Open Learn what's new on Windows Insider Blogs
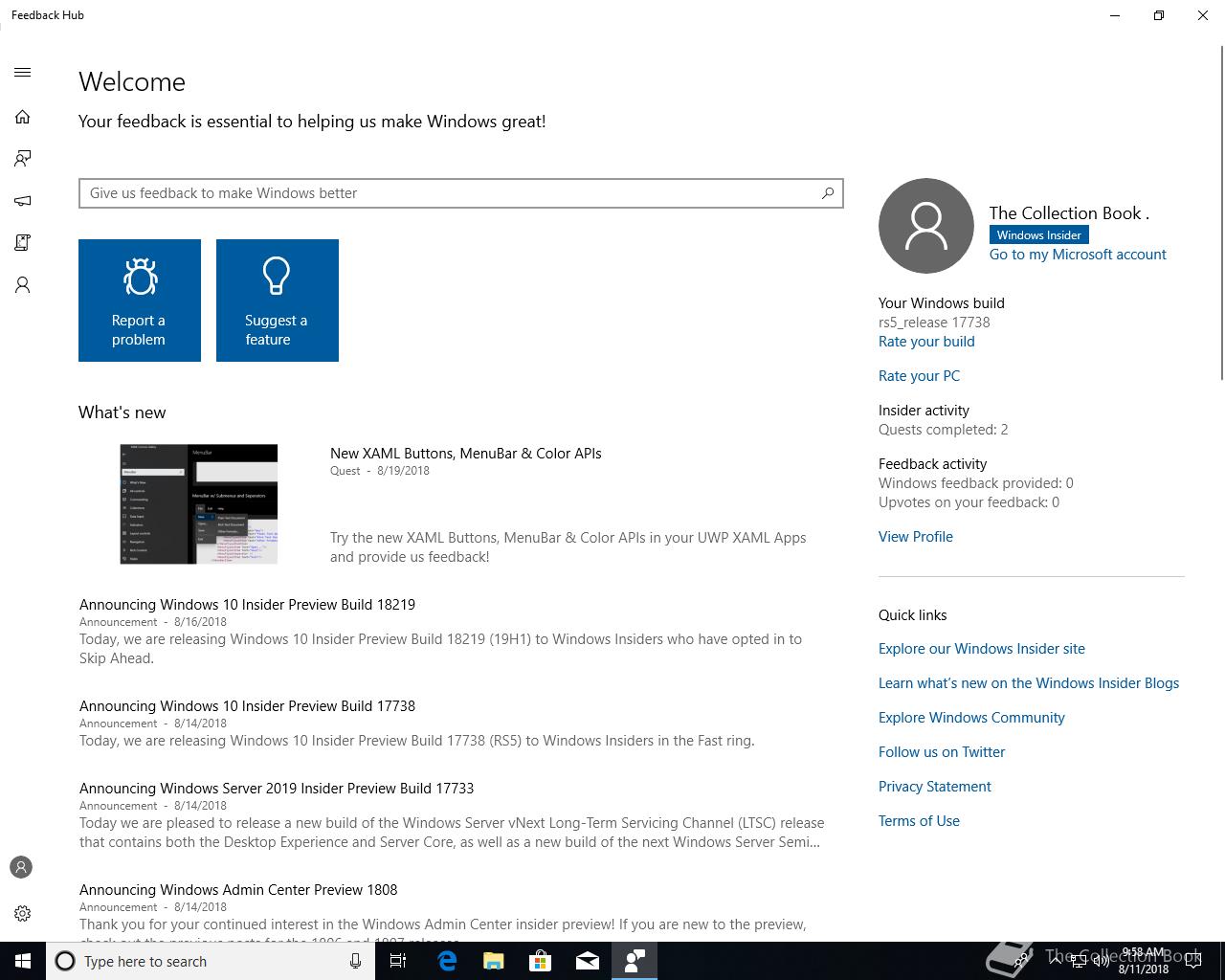 click(x=1029, y=683)
